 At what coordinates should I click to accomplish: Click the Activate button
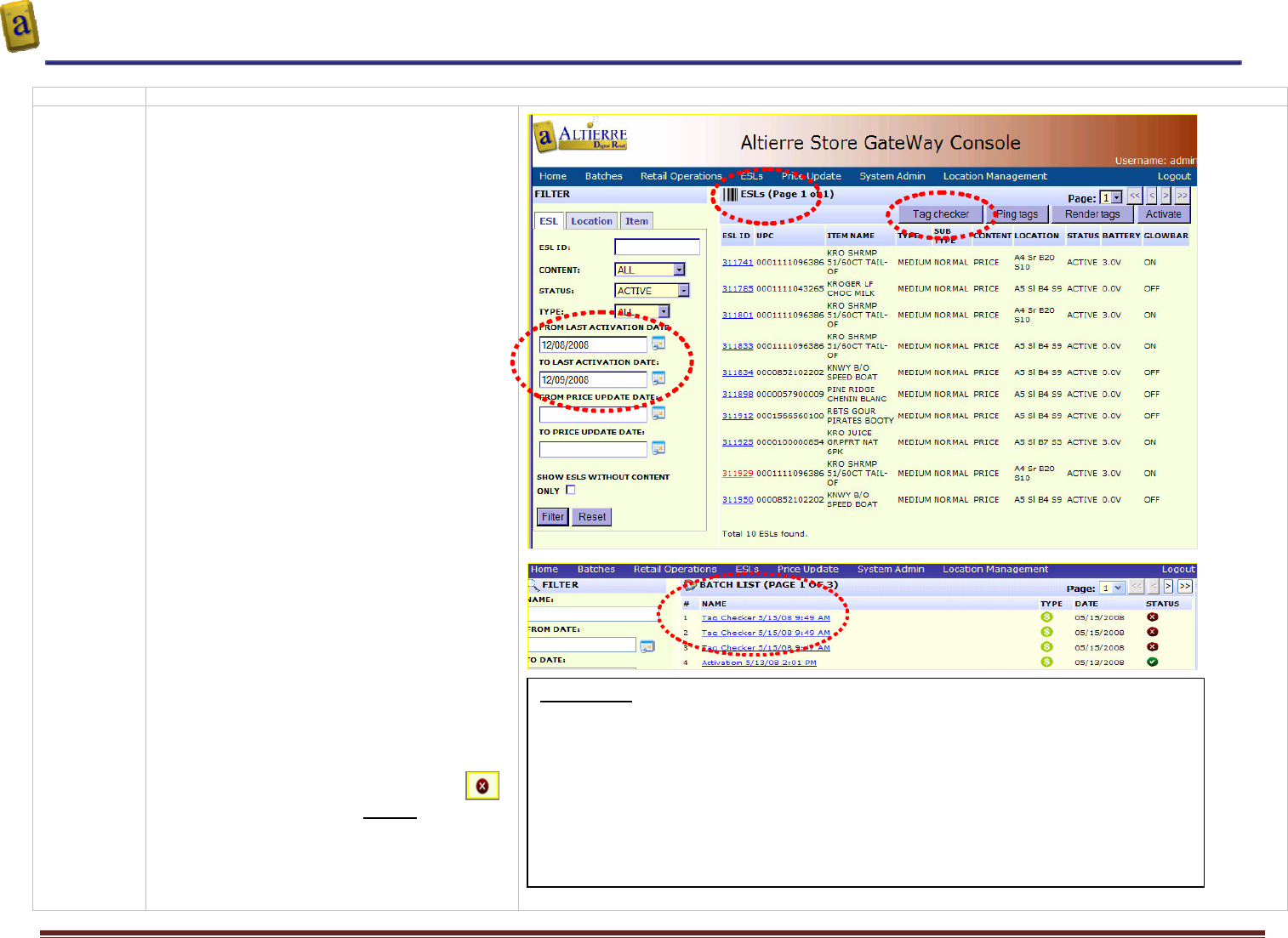(1163, 214)
